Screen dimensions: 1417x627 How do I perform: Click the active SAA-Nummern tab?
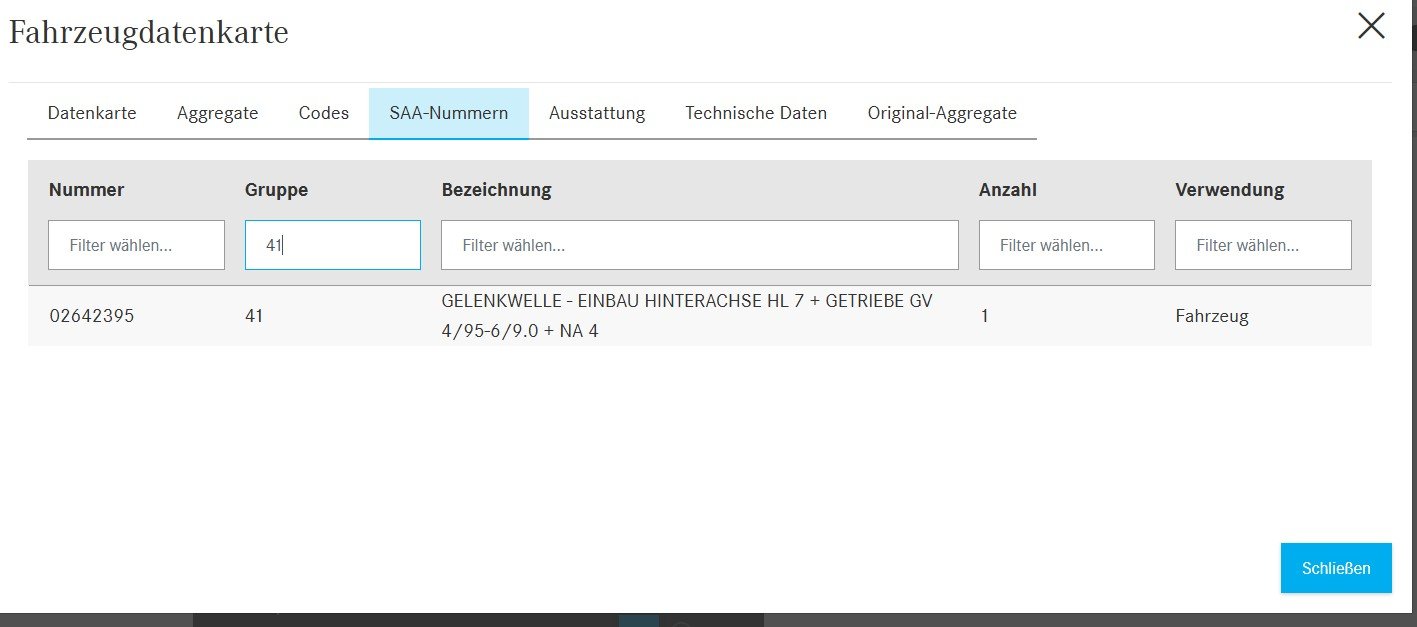click(449, 113)
